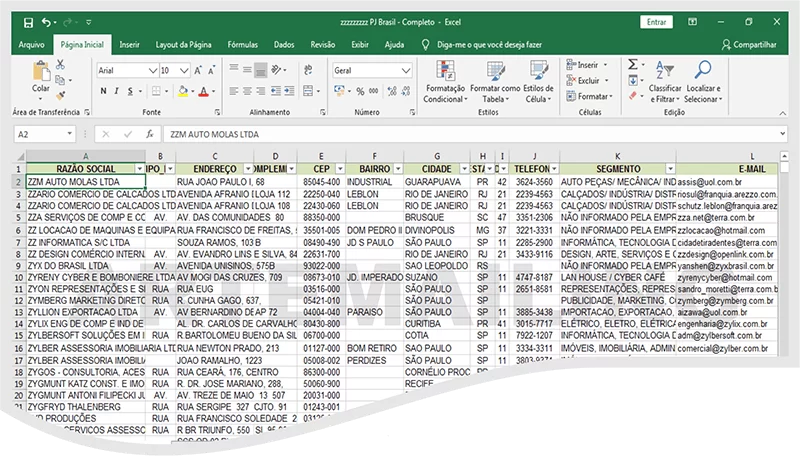Viewport: 800px width, 456px height.
Task: Click the Colar paste icon
Action: pyautogui.click(x=41, y=72)
